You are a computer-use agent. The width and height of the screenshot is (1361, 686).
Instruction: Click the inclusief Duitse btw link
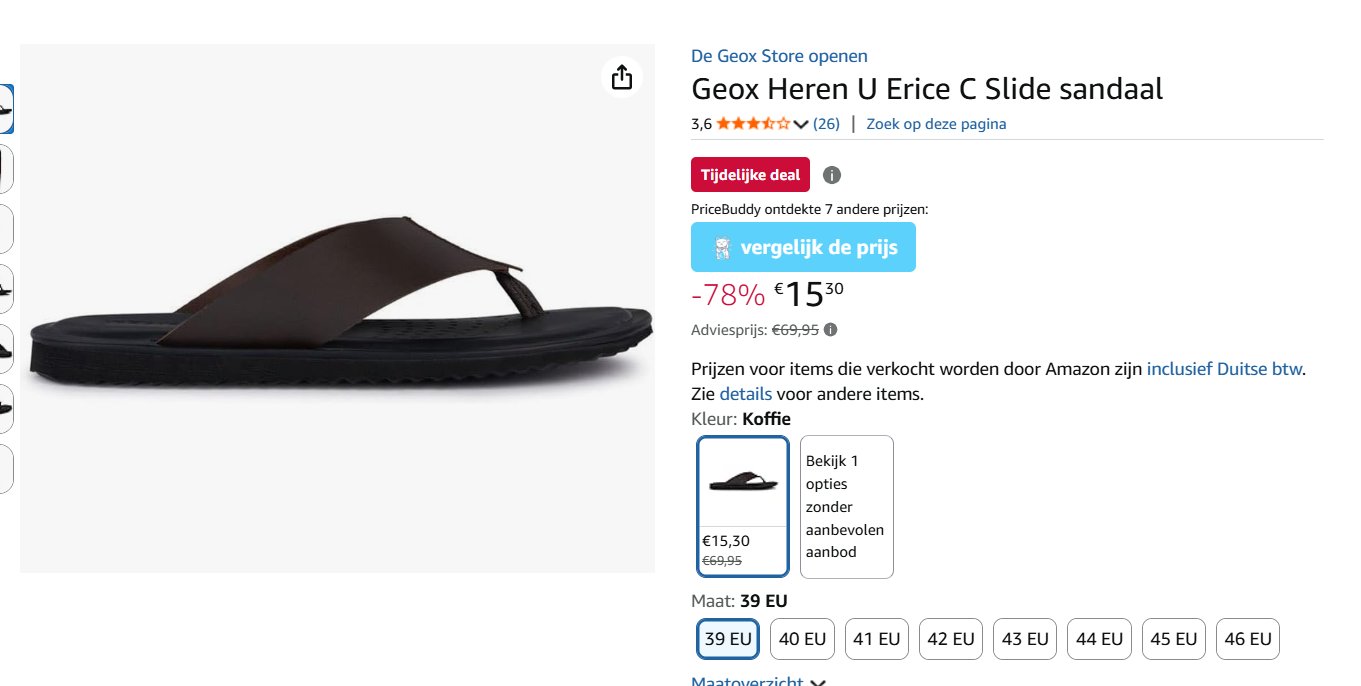coord(1224,368)
